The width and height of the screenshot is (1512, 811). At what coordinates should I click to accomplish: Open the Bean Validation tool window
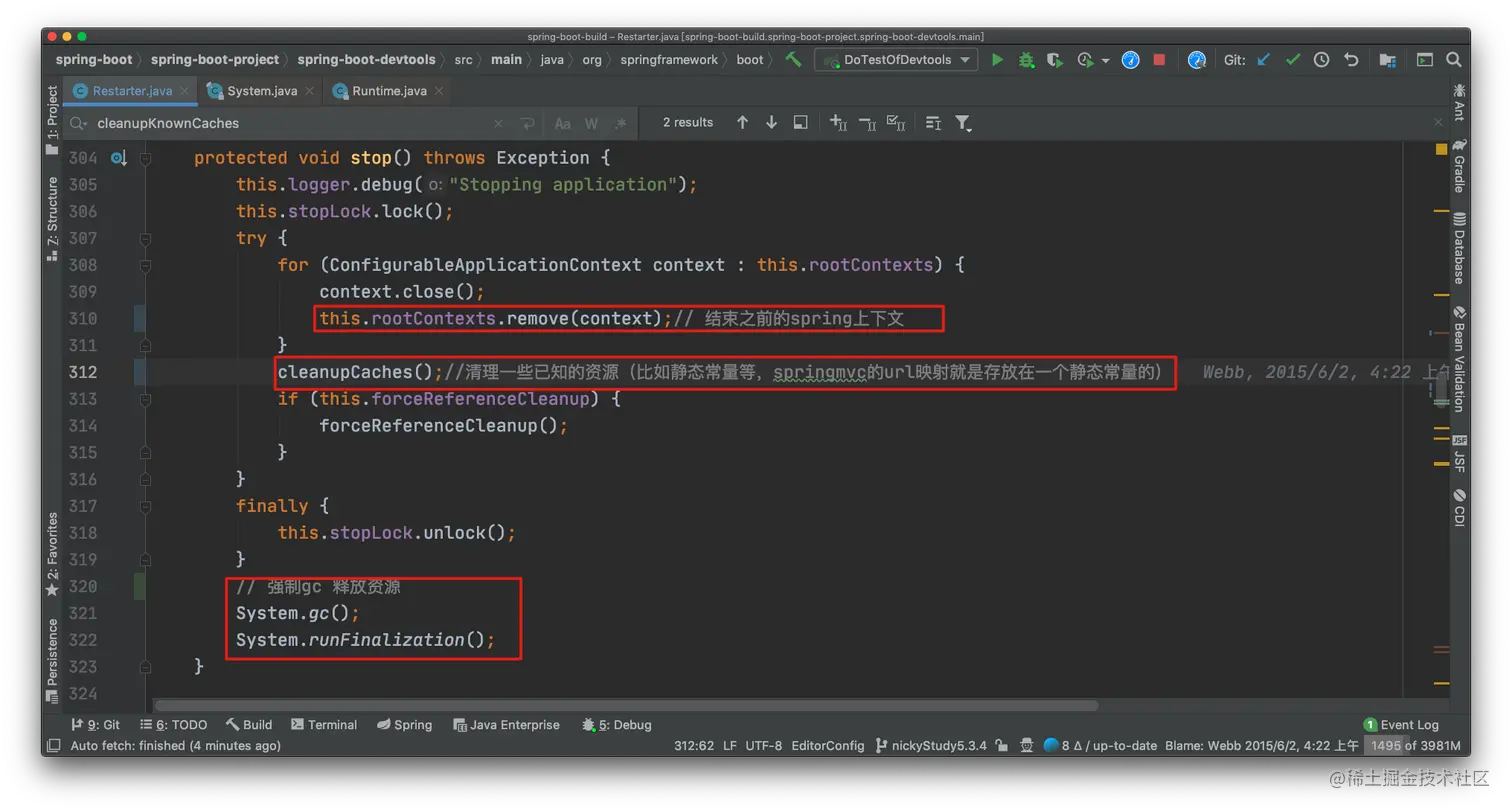click(x=1459, y=358)
